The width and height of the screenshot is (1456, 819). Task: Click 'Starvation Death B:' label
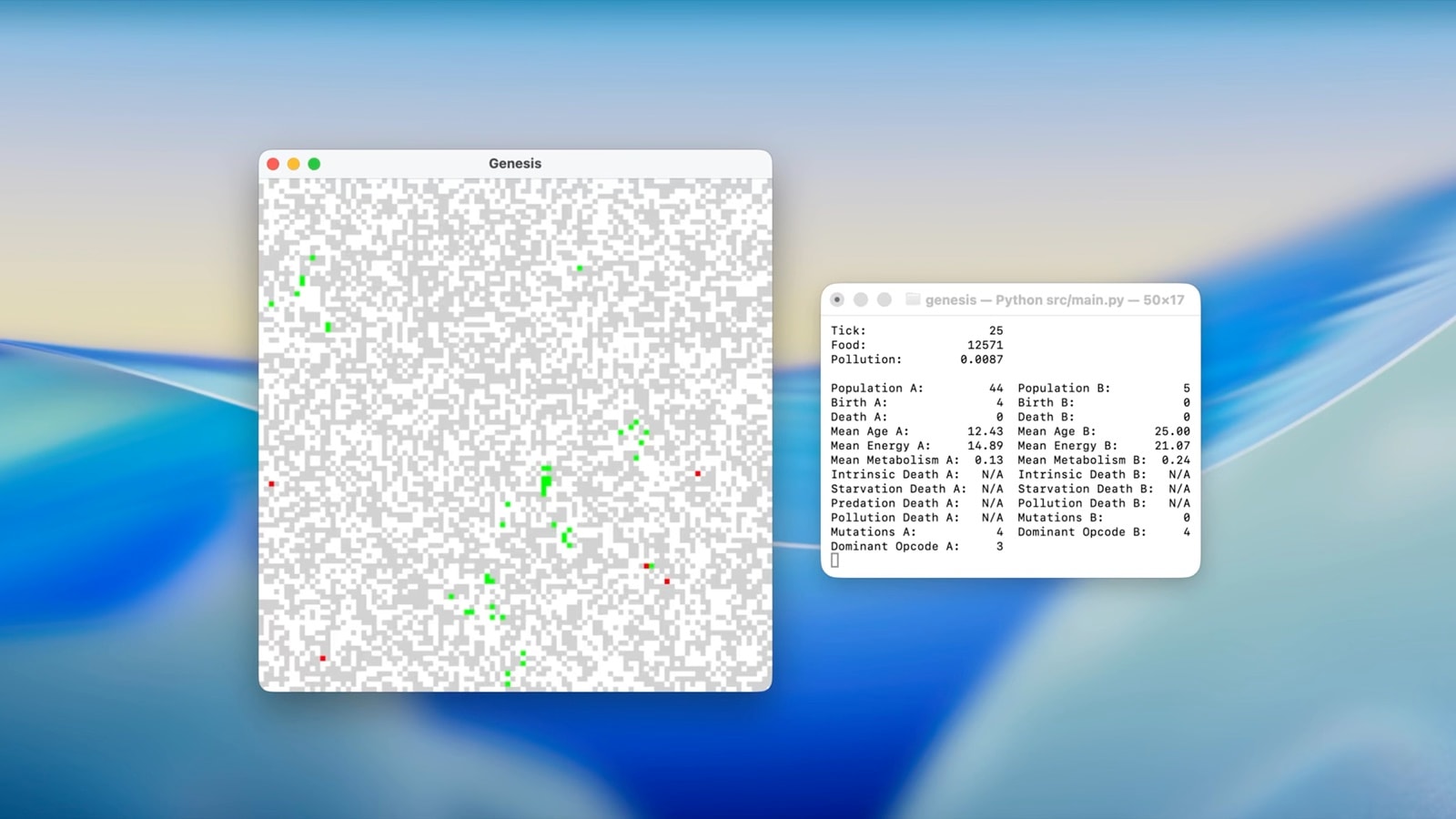(x=1086, y=489)
